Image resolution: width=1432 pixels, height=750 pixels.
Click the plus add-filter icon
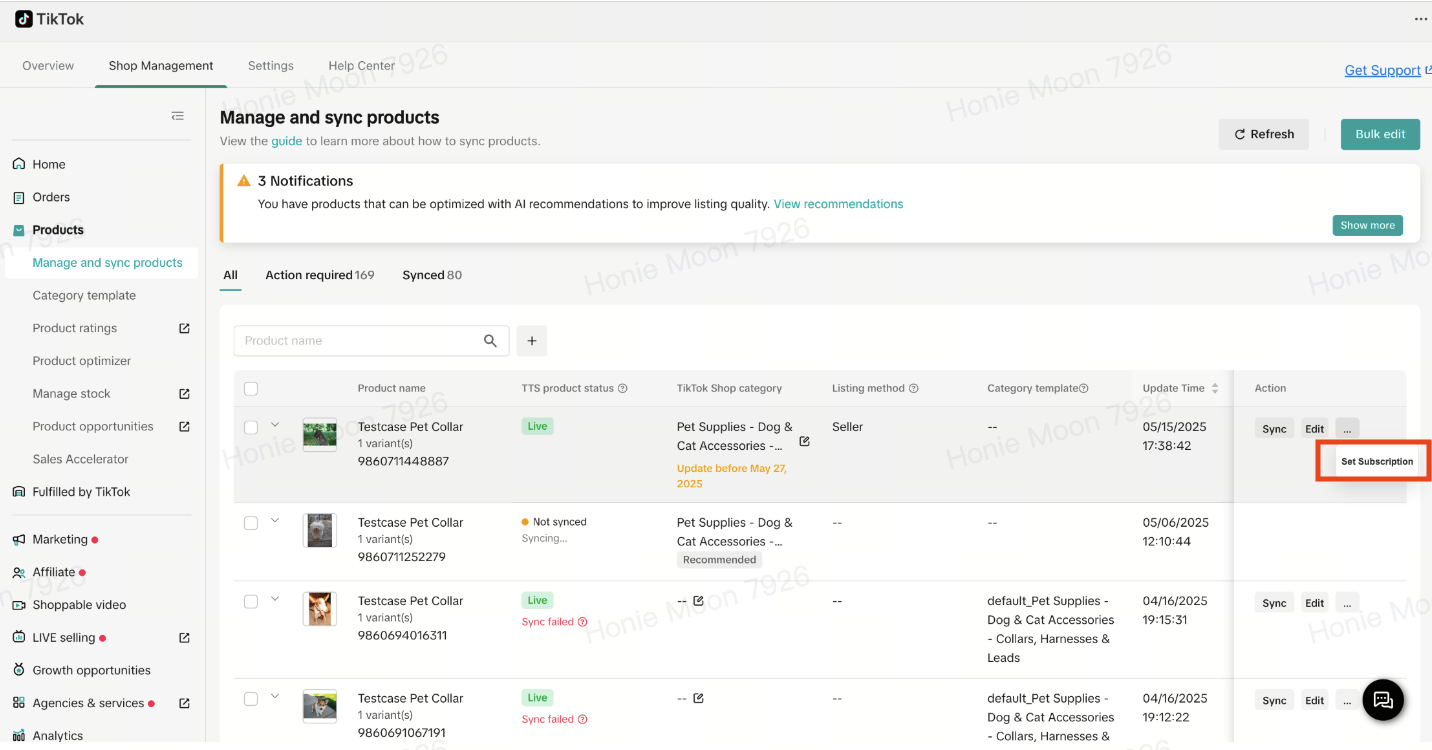coord(531,341)
